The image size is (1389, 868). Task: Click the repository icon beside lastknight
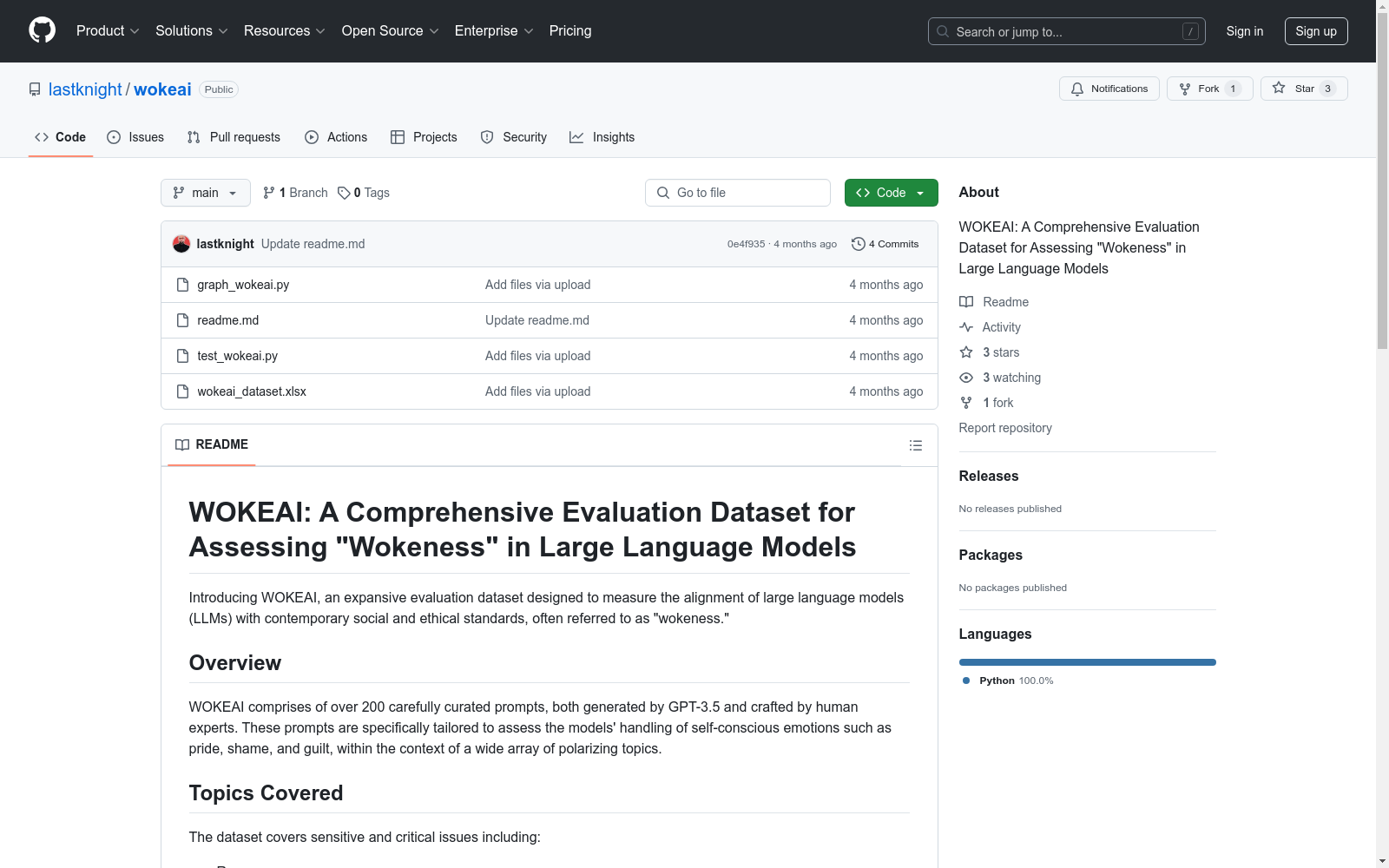(35, 89)
